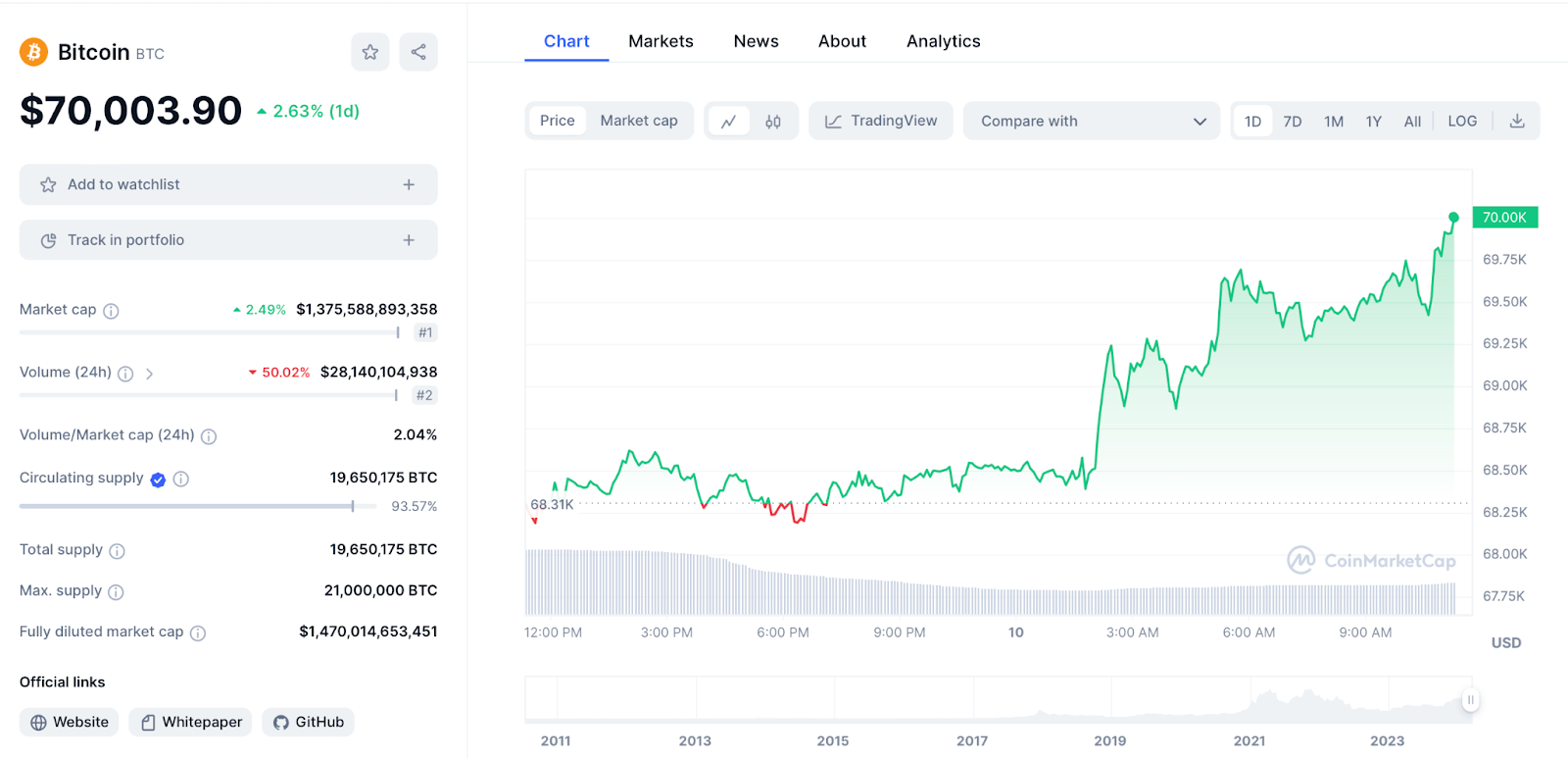
Task: Open About tab
Action: [x=842, y=41]
